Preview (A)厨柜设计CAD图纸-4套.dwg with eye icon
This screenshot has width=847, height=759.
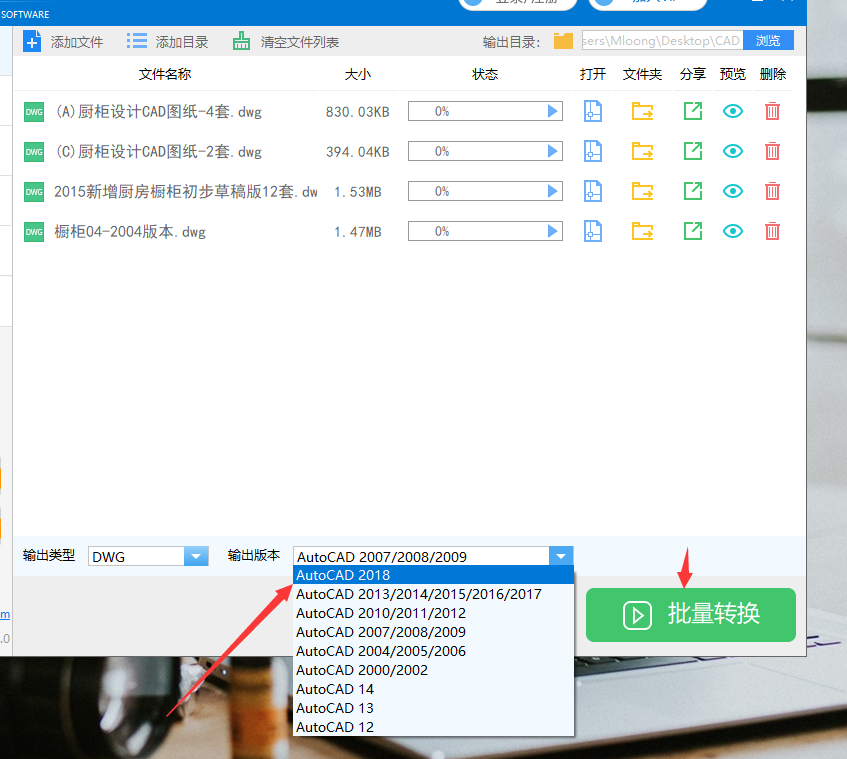[x=732, y=111]
